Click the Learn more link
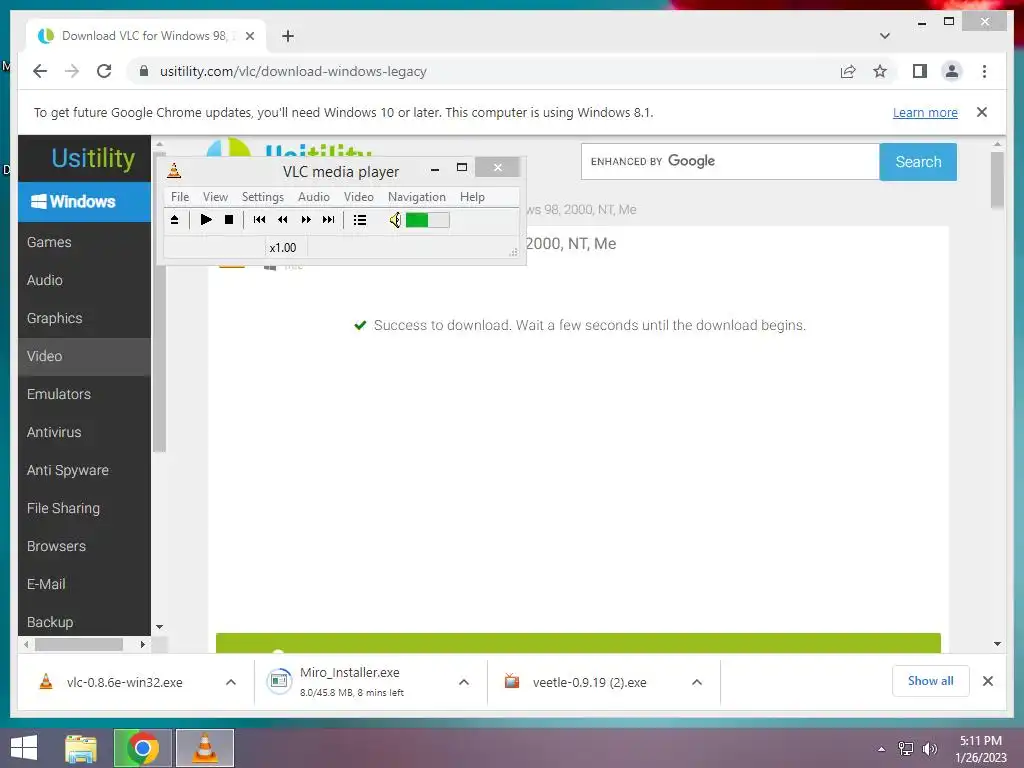This screenshot has height=768, width=1024. pyautogui.click(x=925, y=112)
